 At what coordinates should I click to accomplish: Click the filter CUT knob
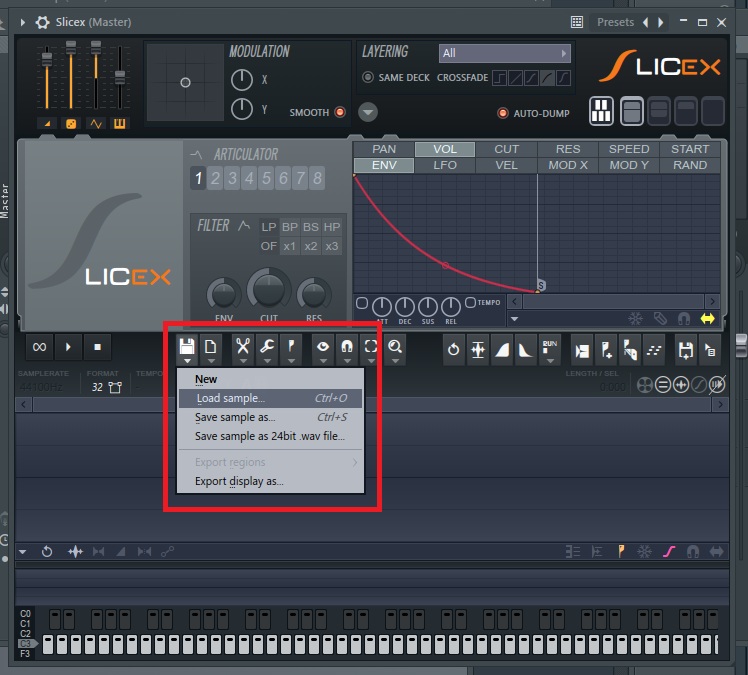point(269,289)
